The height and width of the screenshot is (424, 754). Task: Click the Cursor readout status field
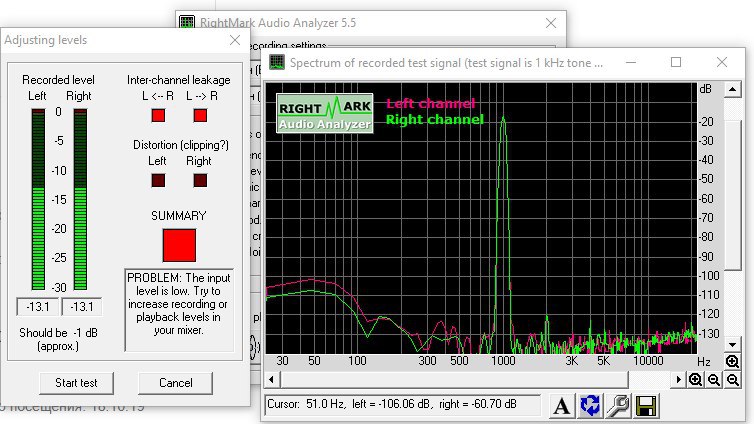(x=402, y=404)
